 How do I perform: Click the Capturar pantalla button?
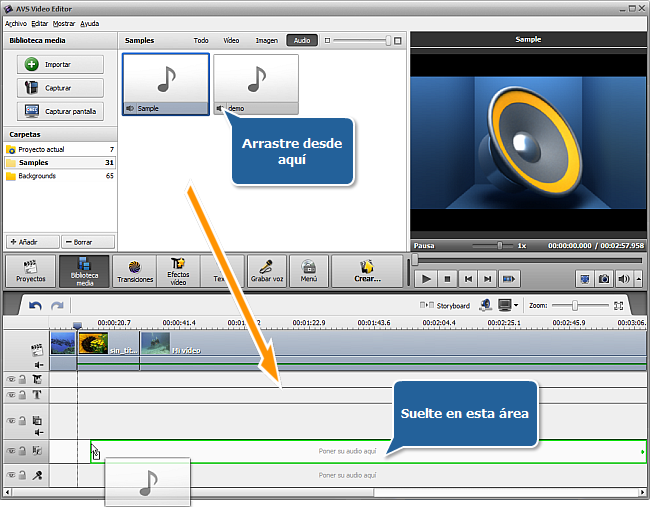[x=60, y=111]
